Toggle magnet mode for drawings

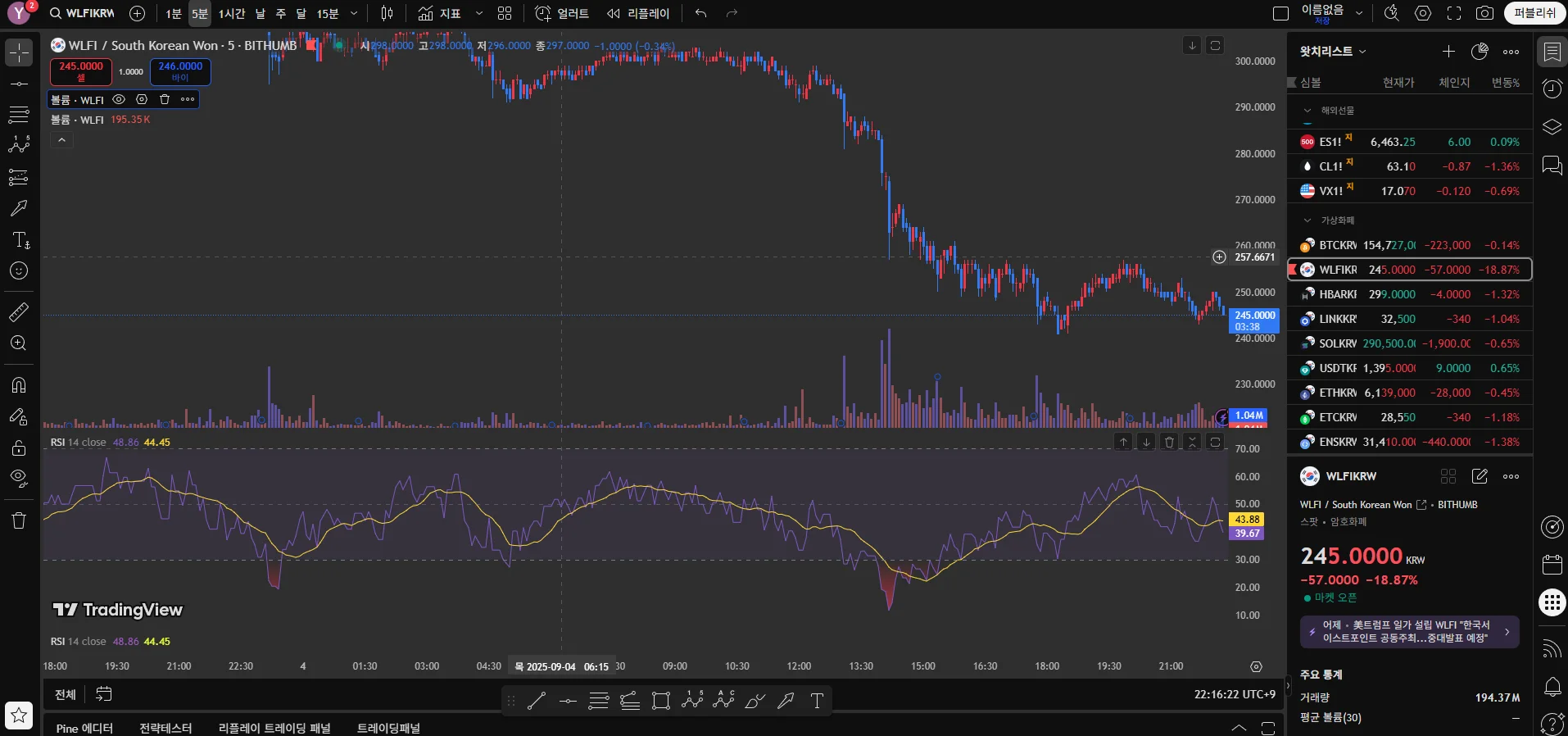[19, 384]
